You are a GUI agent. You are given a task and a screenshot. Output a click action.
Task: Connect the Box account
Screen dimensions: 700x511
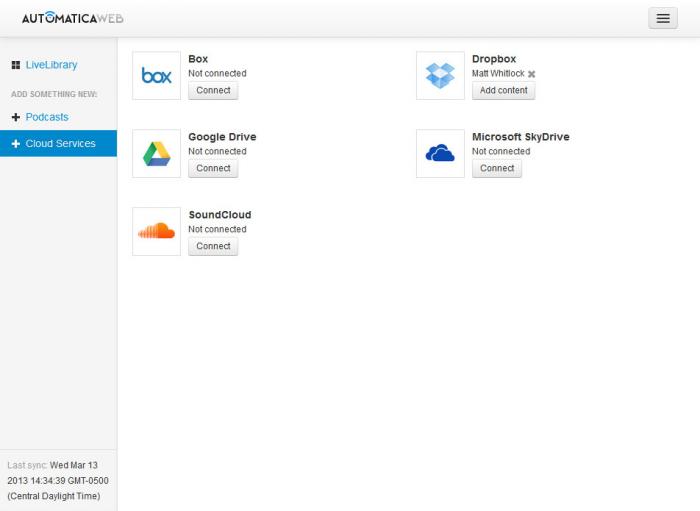(x=213, y=91)
